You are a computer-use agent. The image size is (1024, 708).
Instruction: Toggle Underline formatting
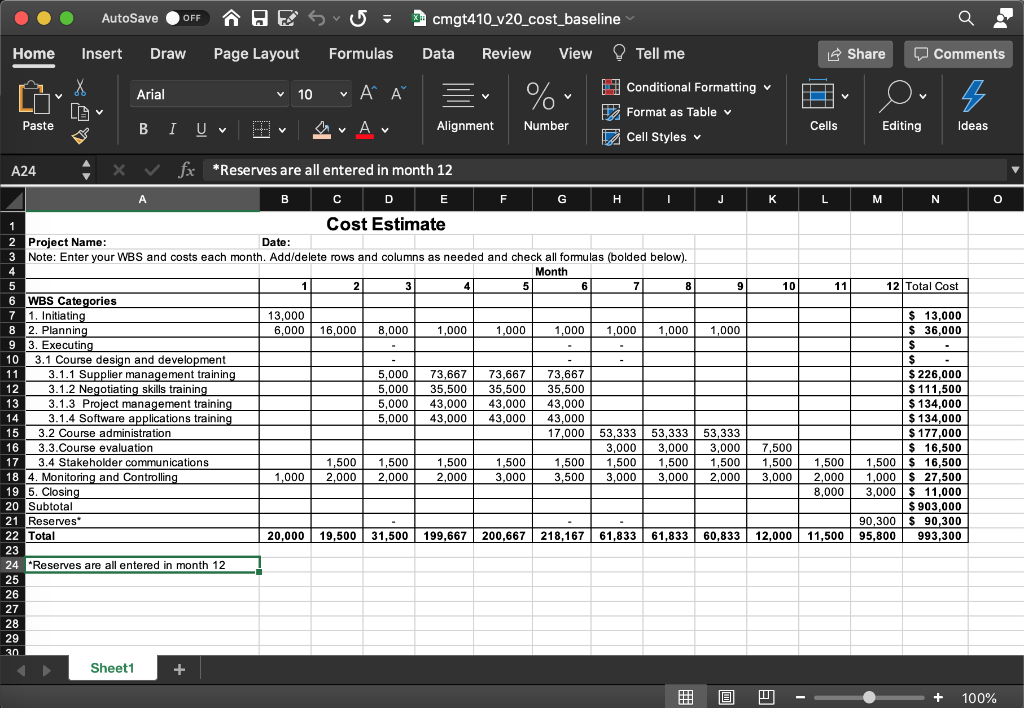tap(201, 129)
